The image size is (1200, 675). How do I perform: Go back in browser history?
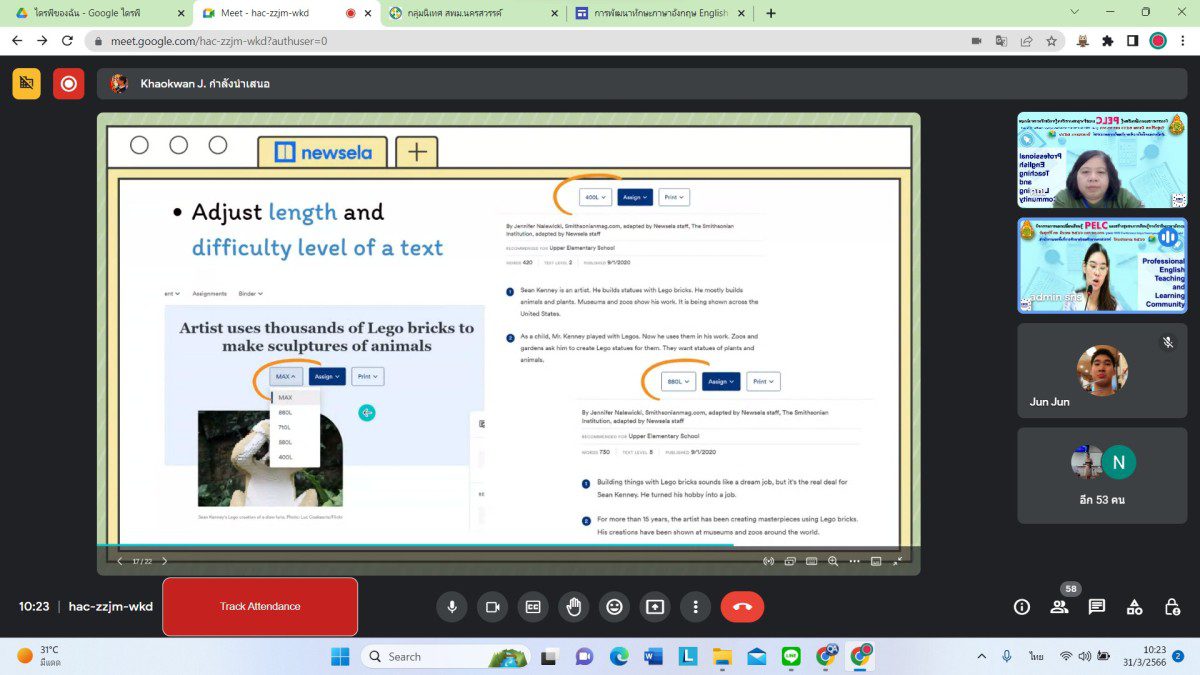click(x=17, y=41)
